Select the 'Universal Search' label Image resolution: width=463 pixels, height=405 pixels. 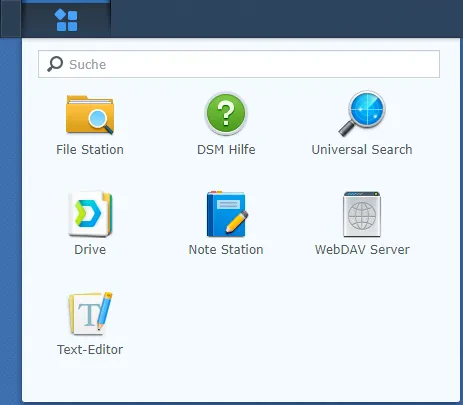click(x=362, y=150)
